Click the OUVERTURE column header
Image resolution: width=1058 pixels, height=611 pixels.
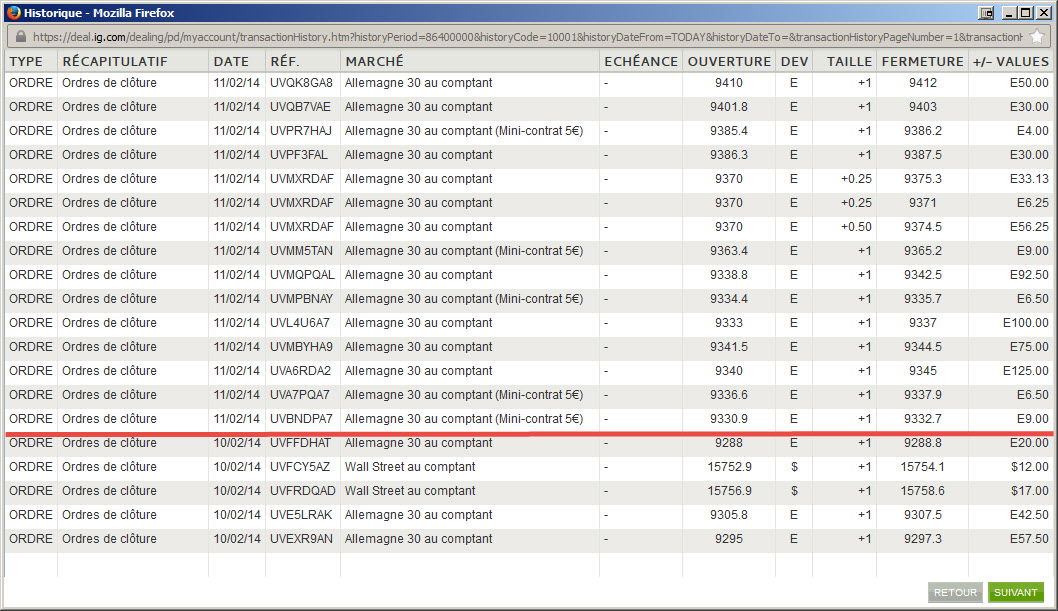tap(729, 61)
